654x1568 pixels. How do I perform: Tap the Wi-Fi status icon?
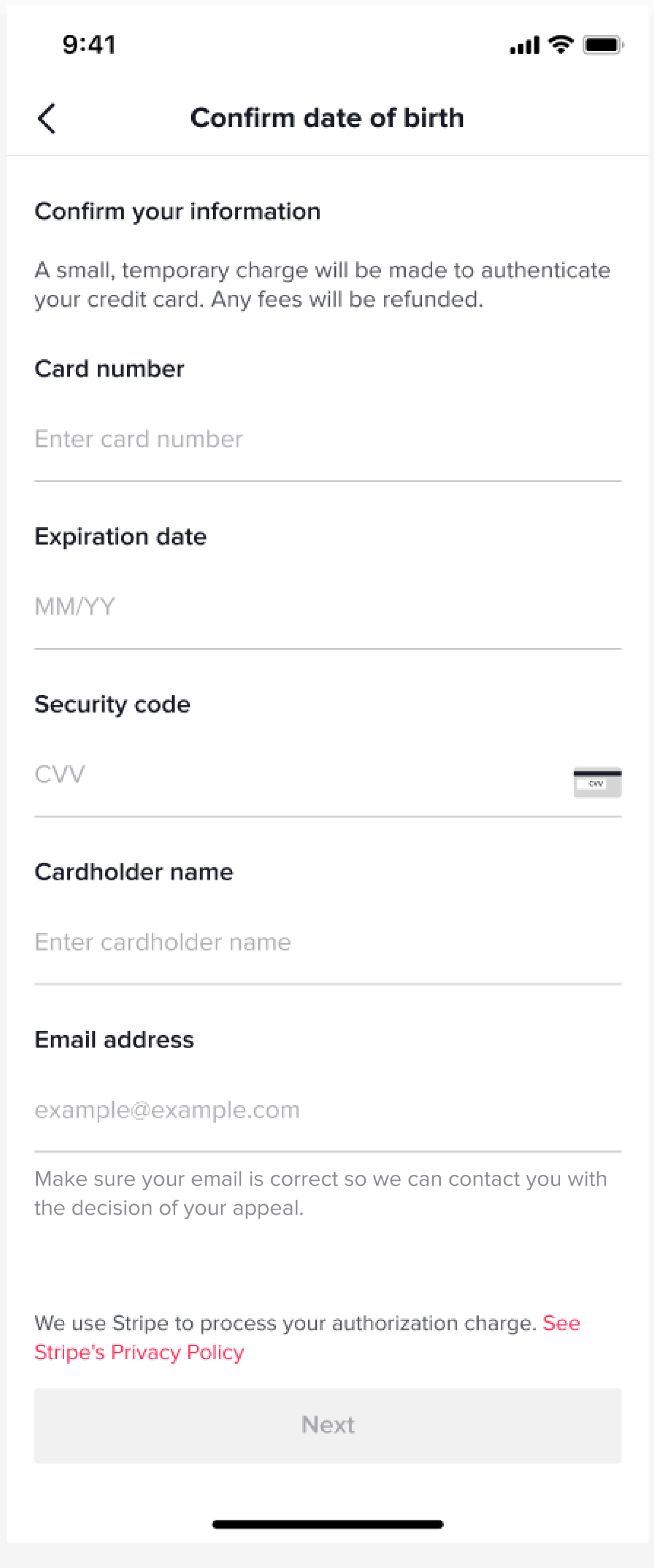[560, 44]
